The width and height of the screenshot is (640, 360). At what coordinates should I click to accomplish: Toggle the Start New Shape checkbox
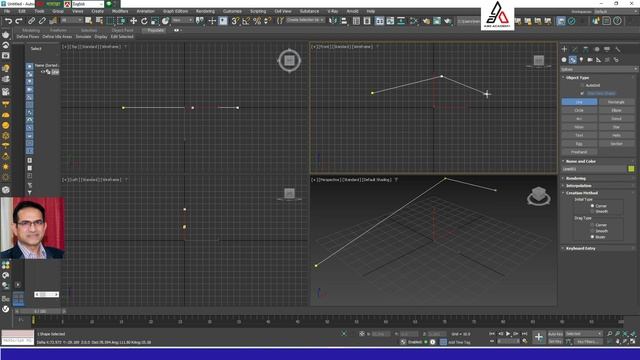[582, 93]
